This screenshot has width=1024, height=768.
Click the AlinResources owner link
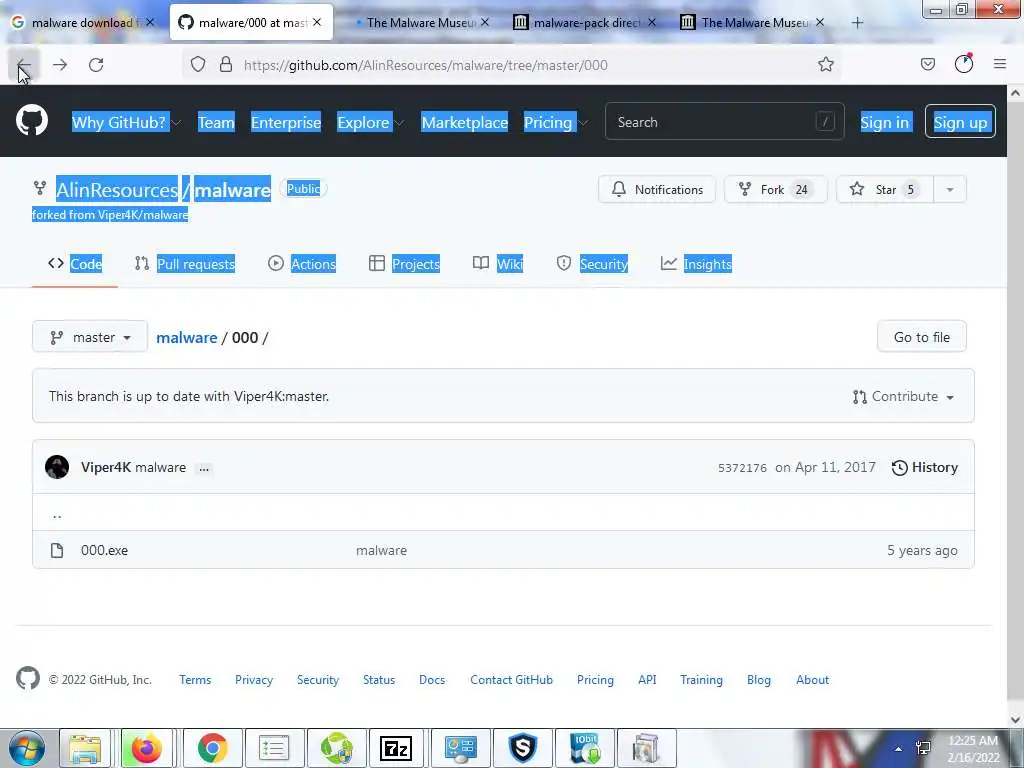(117, 190)
